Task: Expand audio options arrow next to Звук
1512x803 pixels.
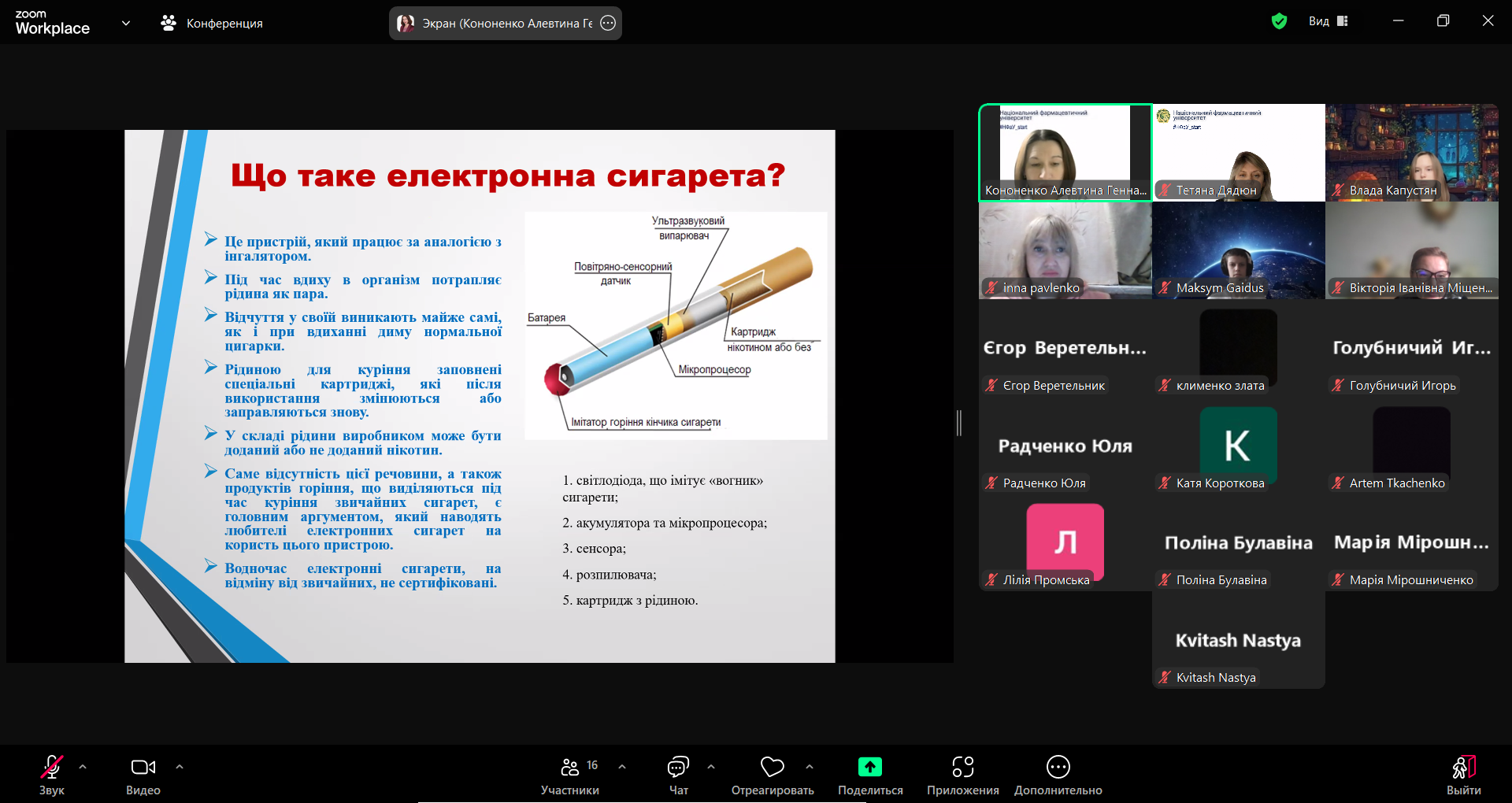Action: tap(83, 767)
